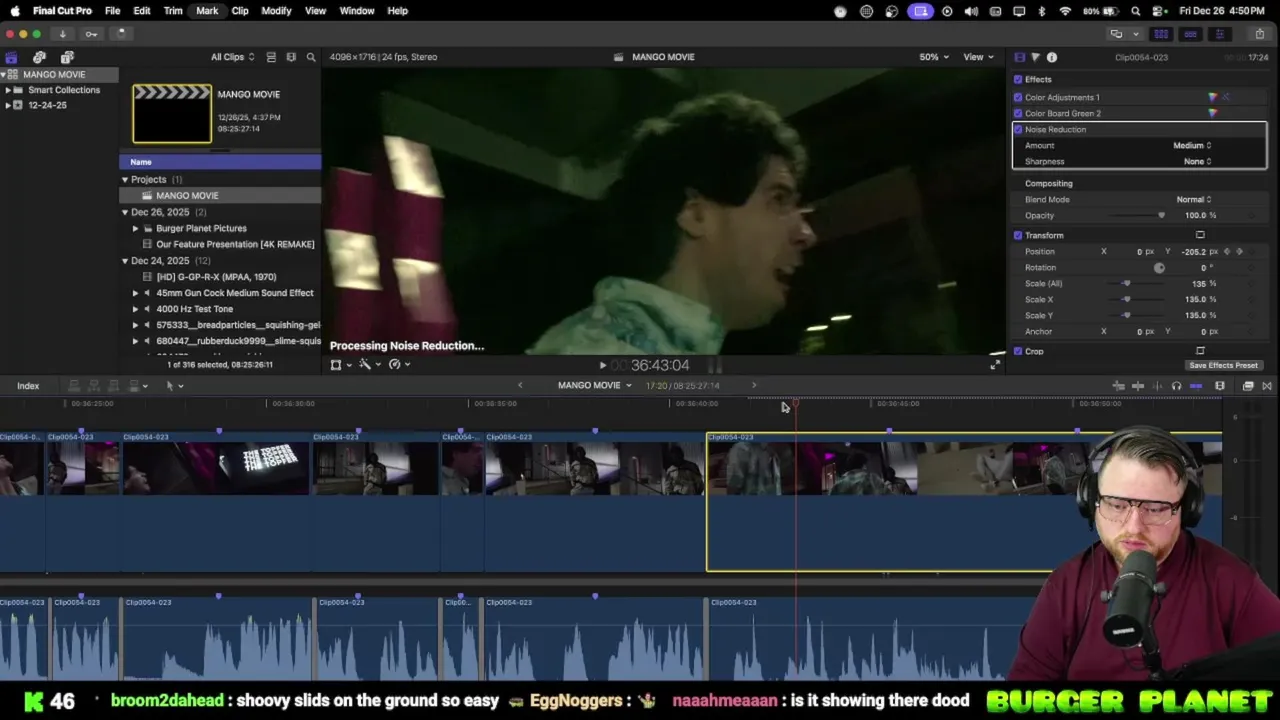Image resolution: width=1280 pixels, height=720 pixels.
Task: Expand the 12-24-25 event
Action: tap(8, 105)
